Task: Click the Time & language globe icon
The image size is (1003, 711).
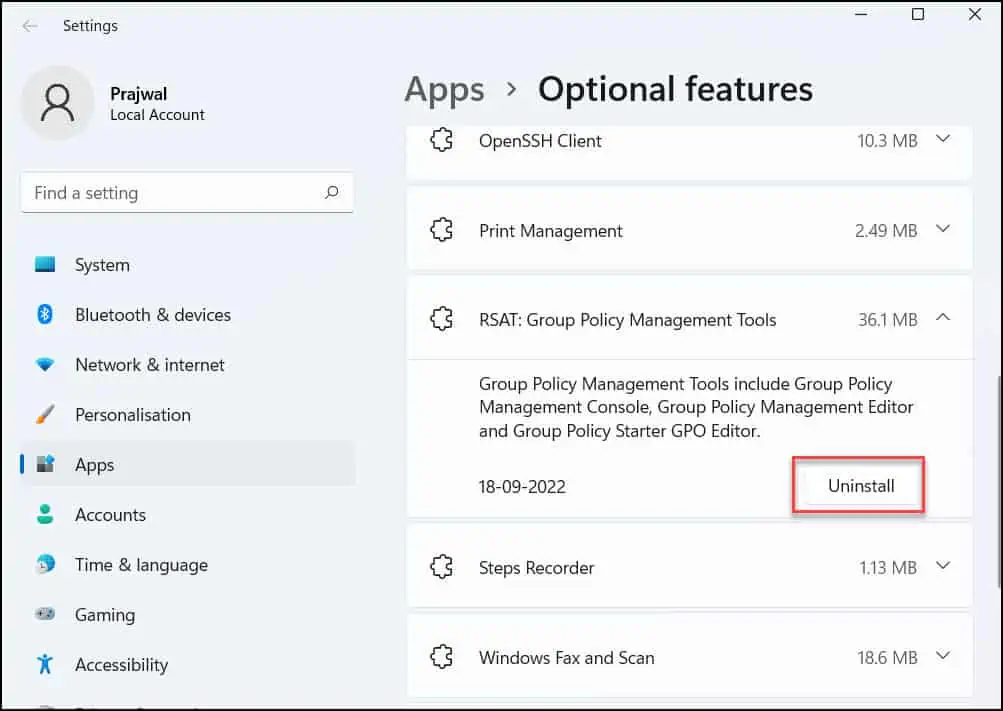Action: pyautogui.click(x=45, y=564)
